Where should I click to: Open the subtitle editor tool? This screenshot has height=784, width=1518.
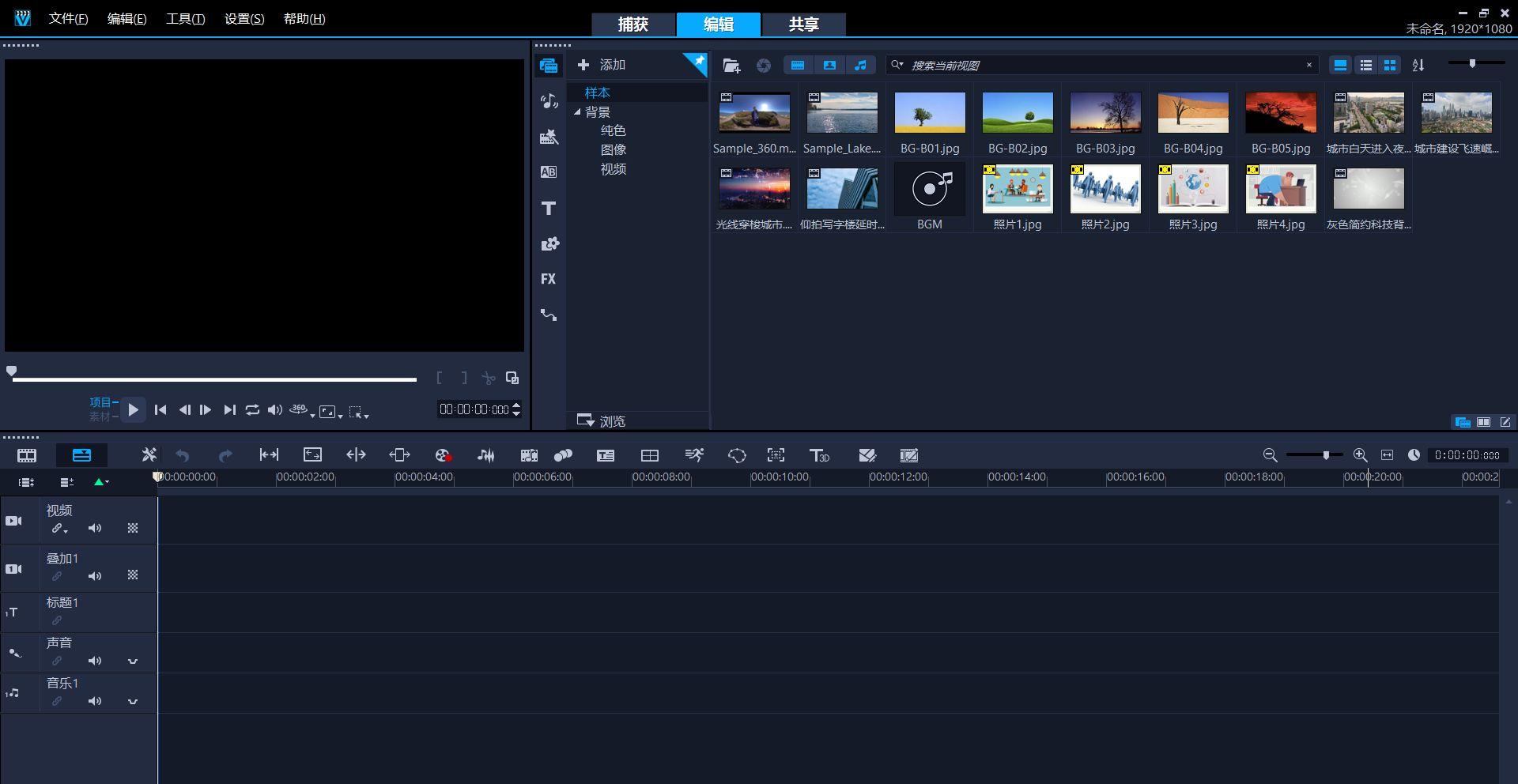pyautogui.click(x=606, y=455)
